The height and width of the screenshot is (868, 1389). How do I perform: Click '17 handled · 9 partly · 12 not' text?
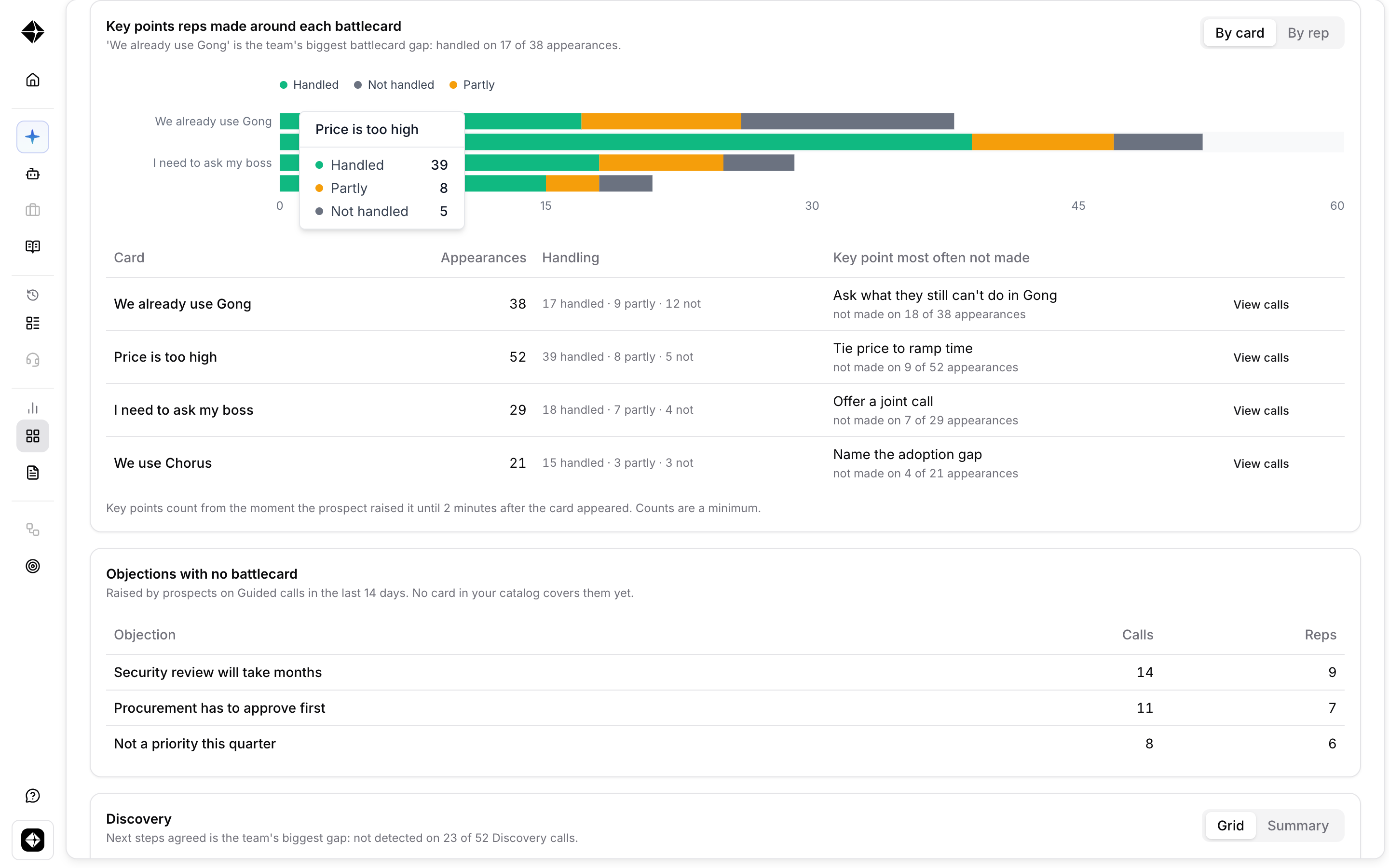coord(621,304)
